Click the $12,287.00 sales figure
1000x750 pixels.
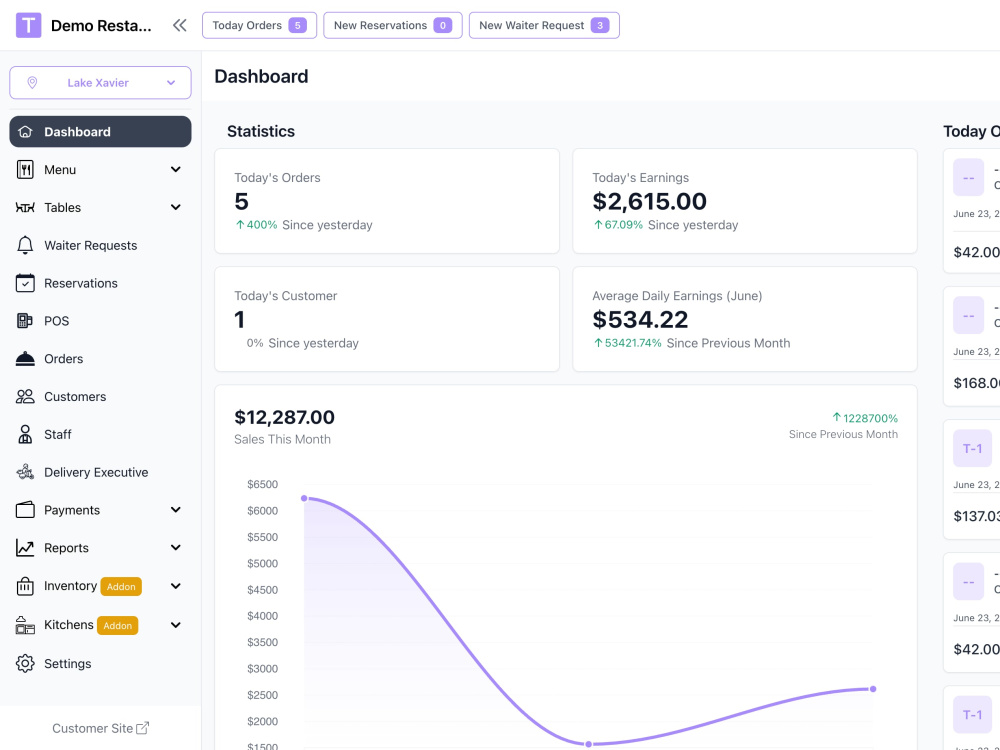click(284, 417)
